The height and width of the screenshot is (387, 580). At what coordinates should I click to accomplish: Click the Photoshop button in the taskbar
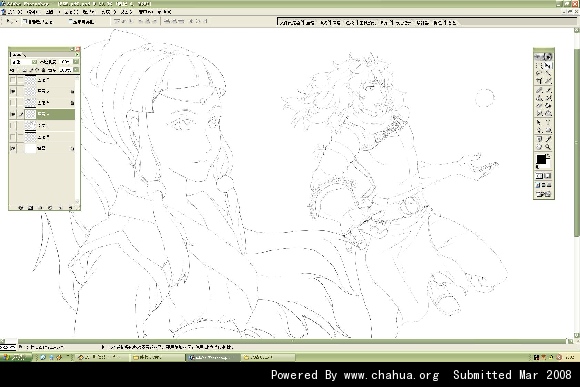coord(213,357)
